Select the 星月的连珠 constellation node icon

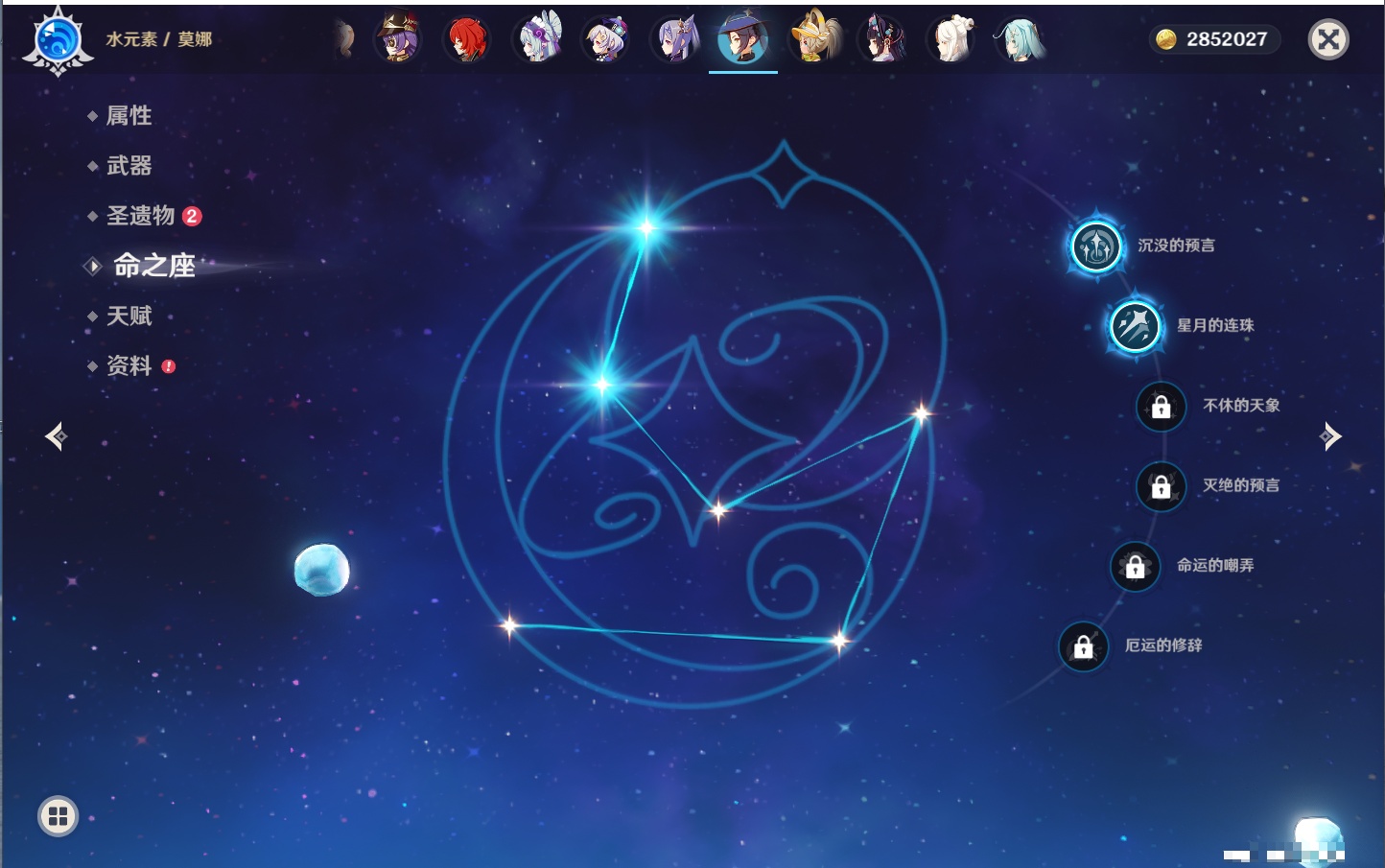(1135, 326)
